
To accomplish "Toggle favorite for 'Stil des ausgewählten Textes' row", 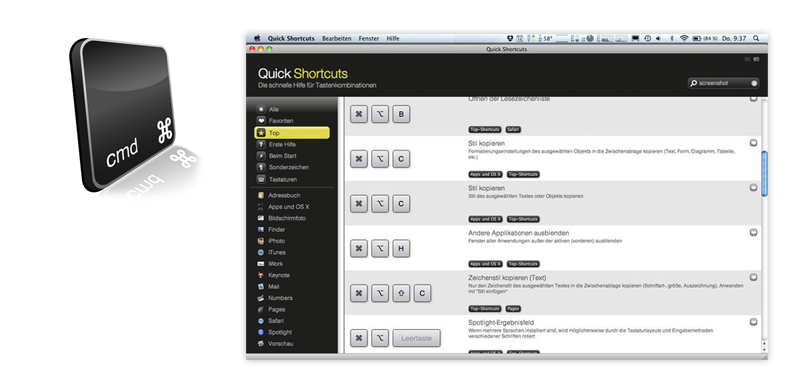I will (754, 187).
